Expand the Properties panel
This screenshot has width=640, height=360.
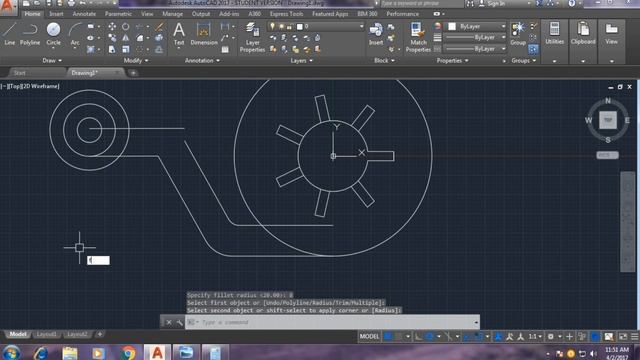tap(452, 60)
